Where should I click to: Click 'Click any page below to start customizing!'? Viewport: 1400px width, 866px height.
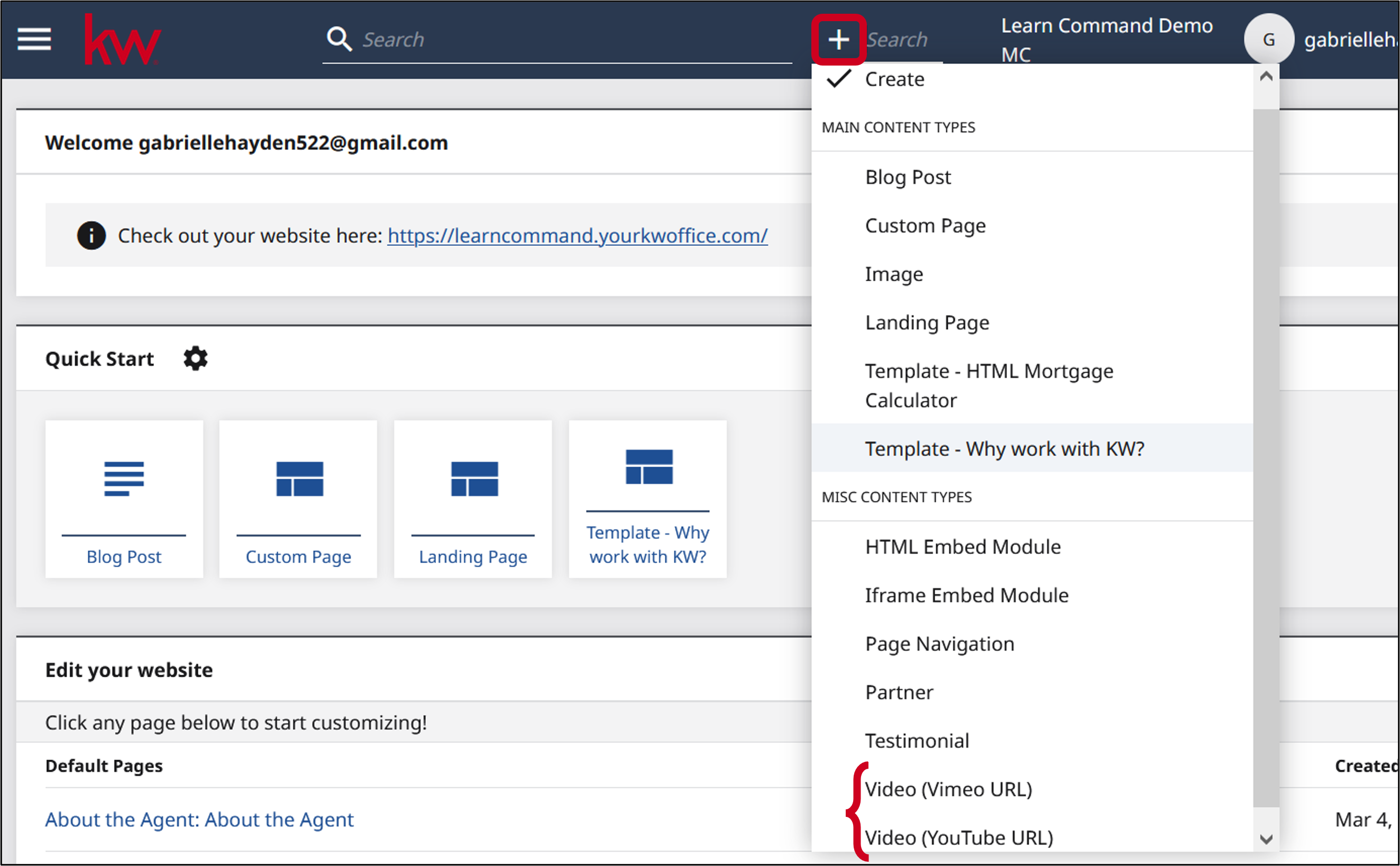[x=236, y=722]
